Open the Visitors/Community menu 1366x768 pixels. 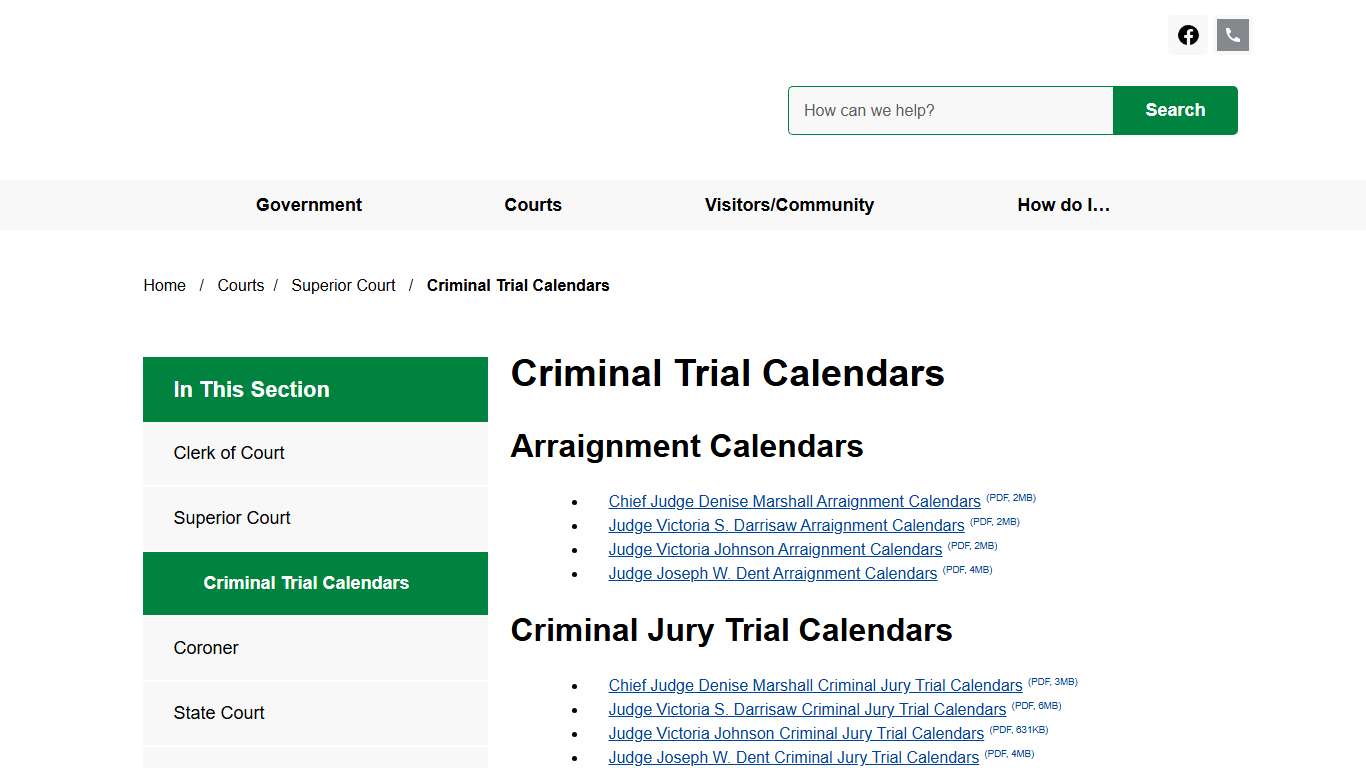(x=789, y=205)
